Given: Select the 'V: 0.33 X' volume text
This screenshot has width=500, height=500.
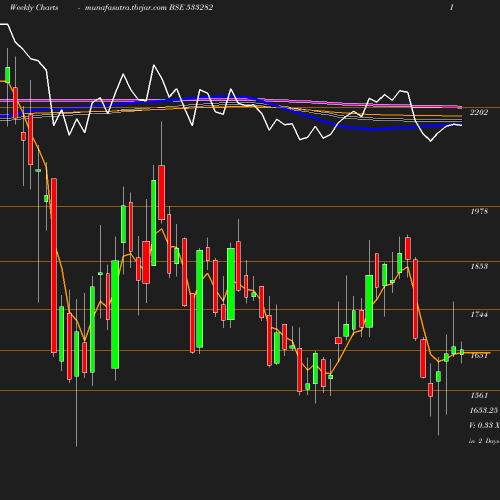Looking at the screenshot, I should pyautogui.click(x=484, y=425).
